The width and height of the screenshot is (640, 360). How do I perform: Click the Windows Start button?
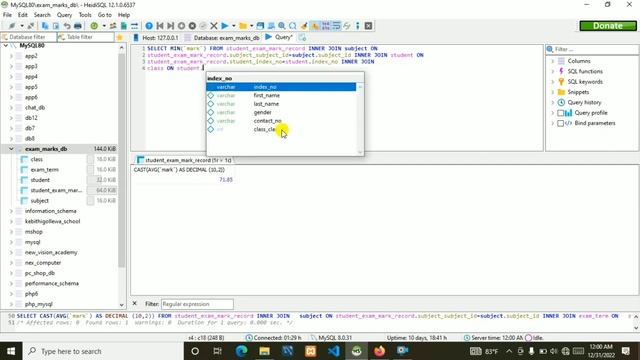11,351
